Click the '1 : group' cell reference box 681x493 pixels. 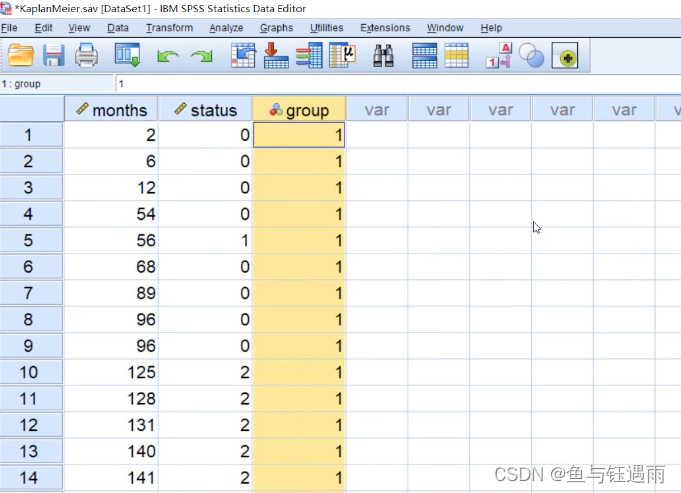(56, 84)
